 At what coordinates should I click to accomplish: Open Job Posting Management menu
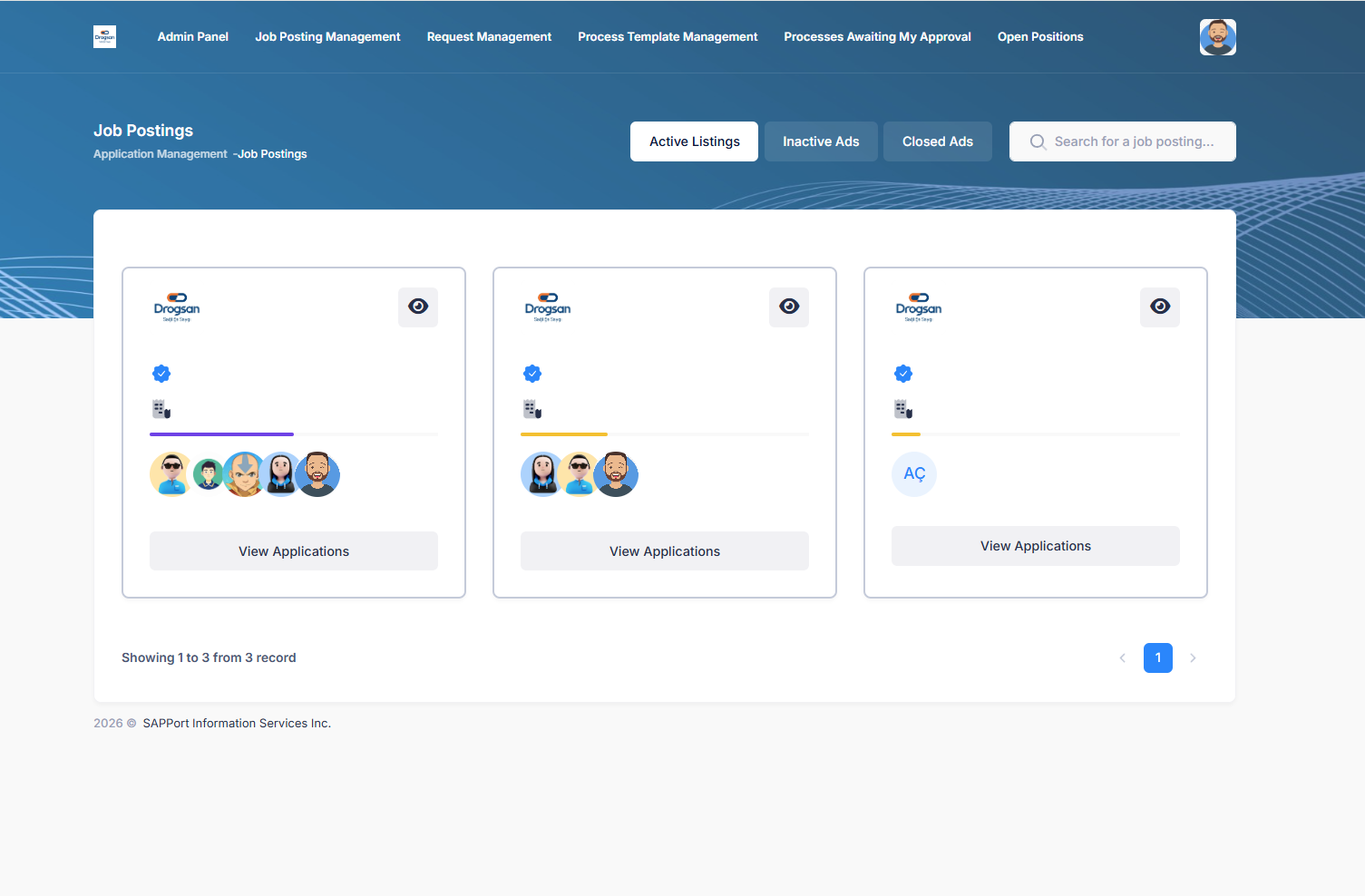click(x=327, y=37)
